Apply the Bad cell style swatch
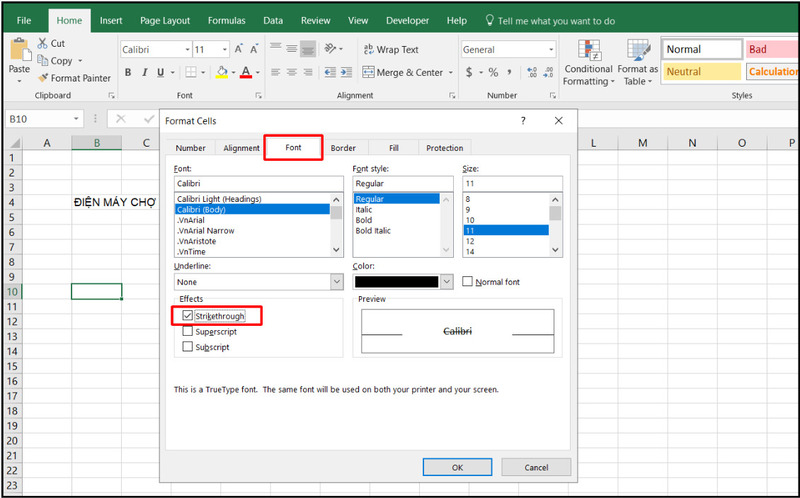 771,49
